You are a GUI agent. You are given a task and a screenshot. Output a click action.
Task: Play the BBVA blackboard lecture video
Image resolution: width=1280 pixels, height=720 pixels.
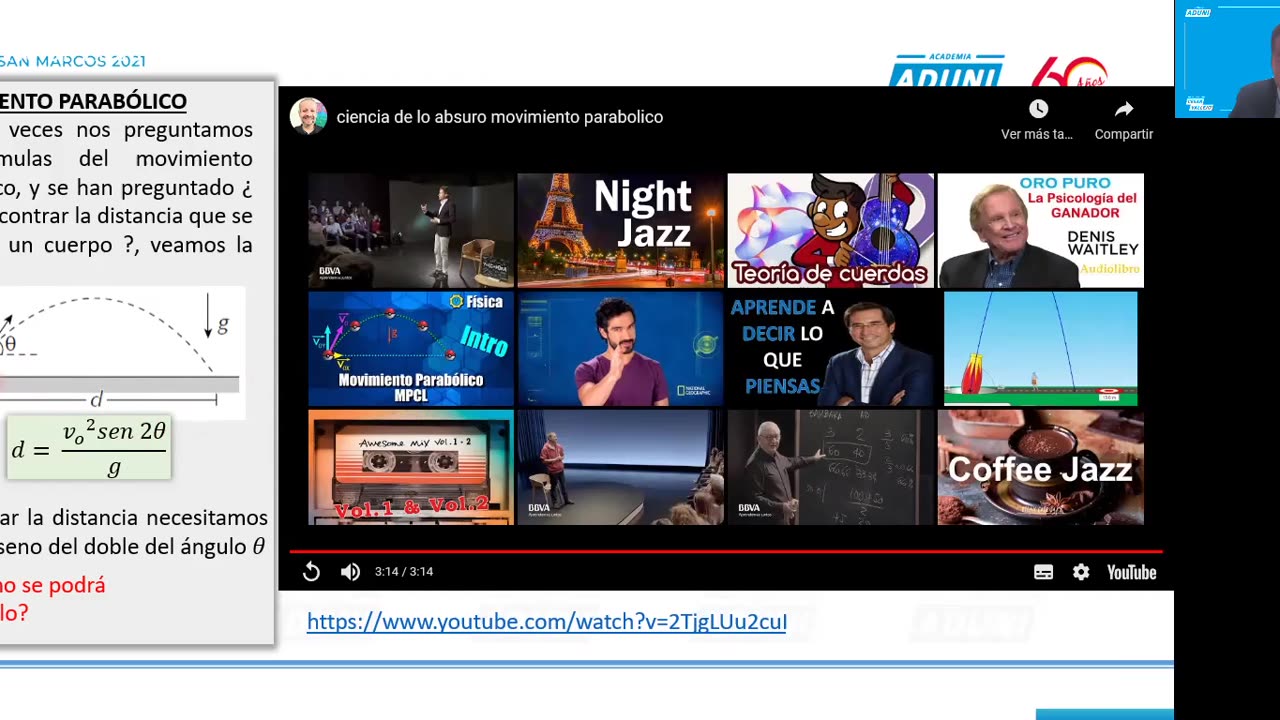[831, 467]
